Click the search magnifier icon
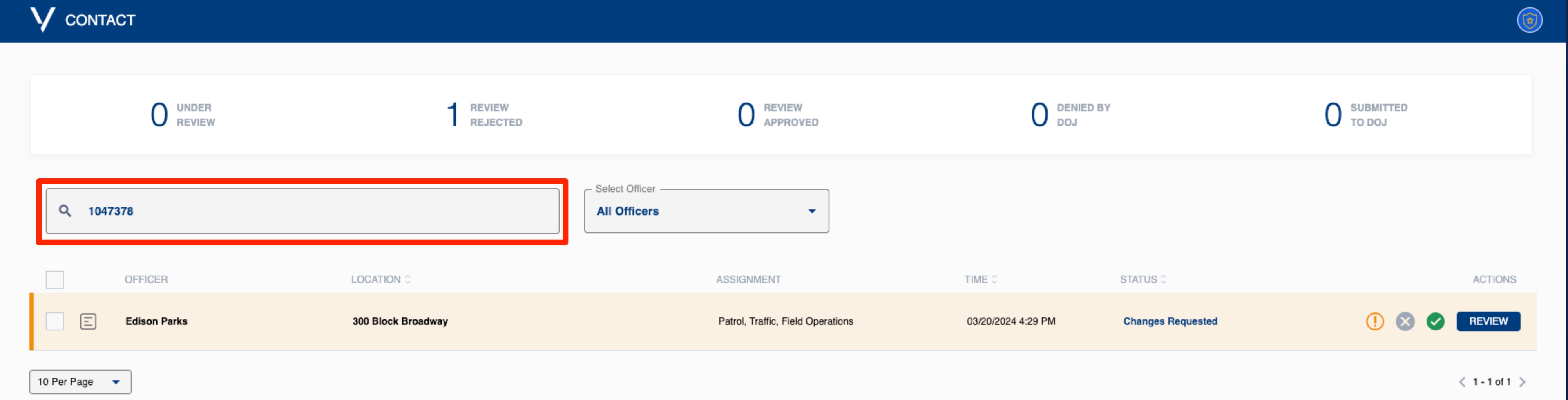 click(66, 210)
